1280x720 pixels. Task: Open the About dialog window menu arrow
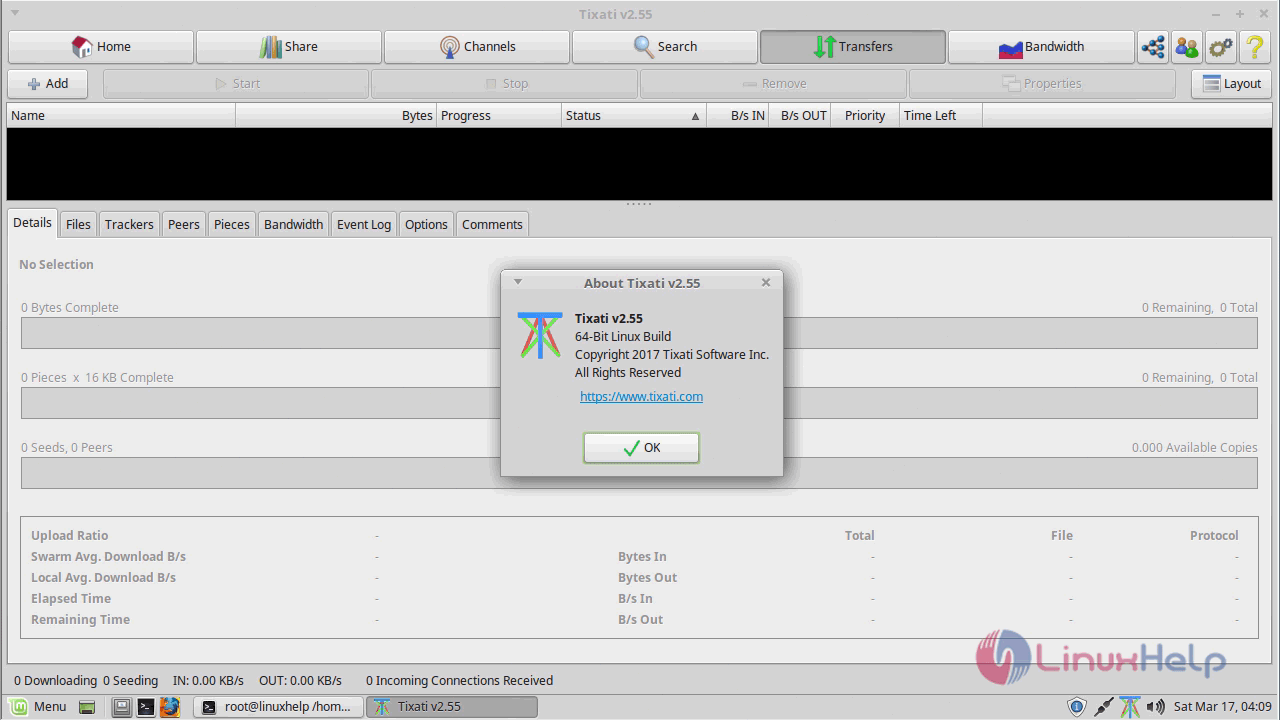(518, 283)
